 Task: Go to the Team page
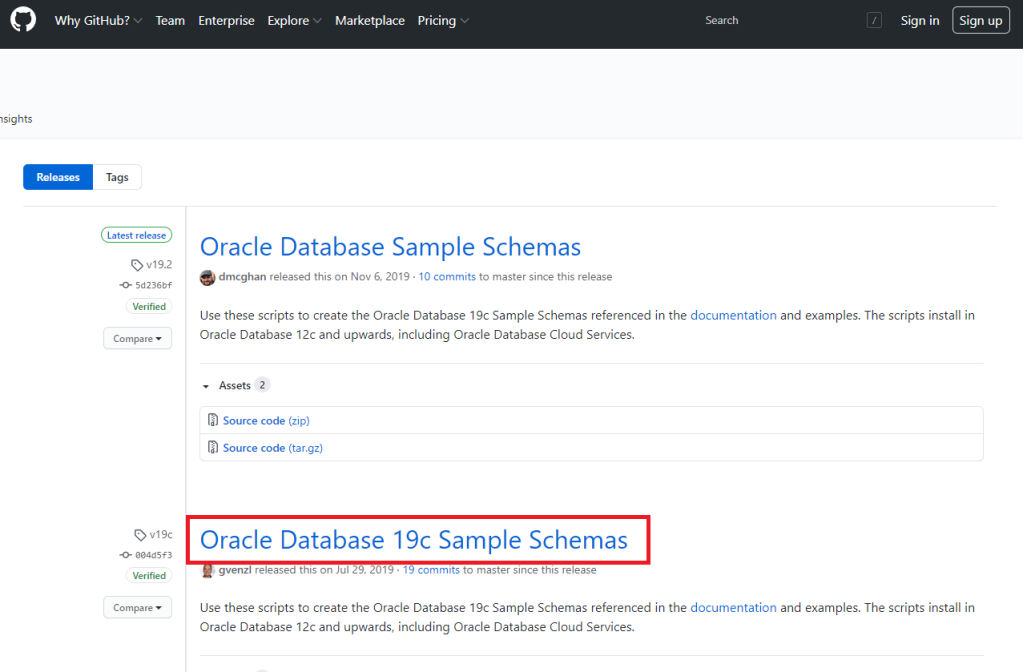170,20
